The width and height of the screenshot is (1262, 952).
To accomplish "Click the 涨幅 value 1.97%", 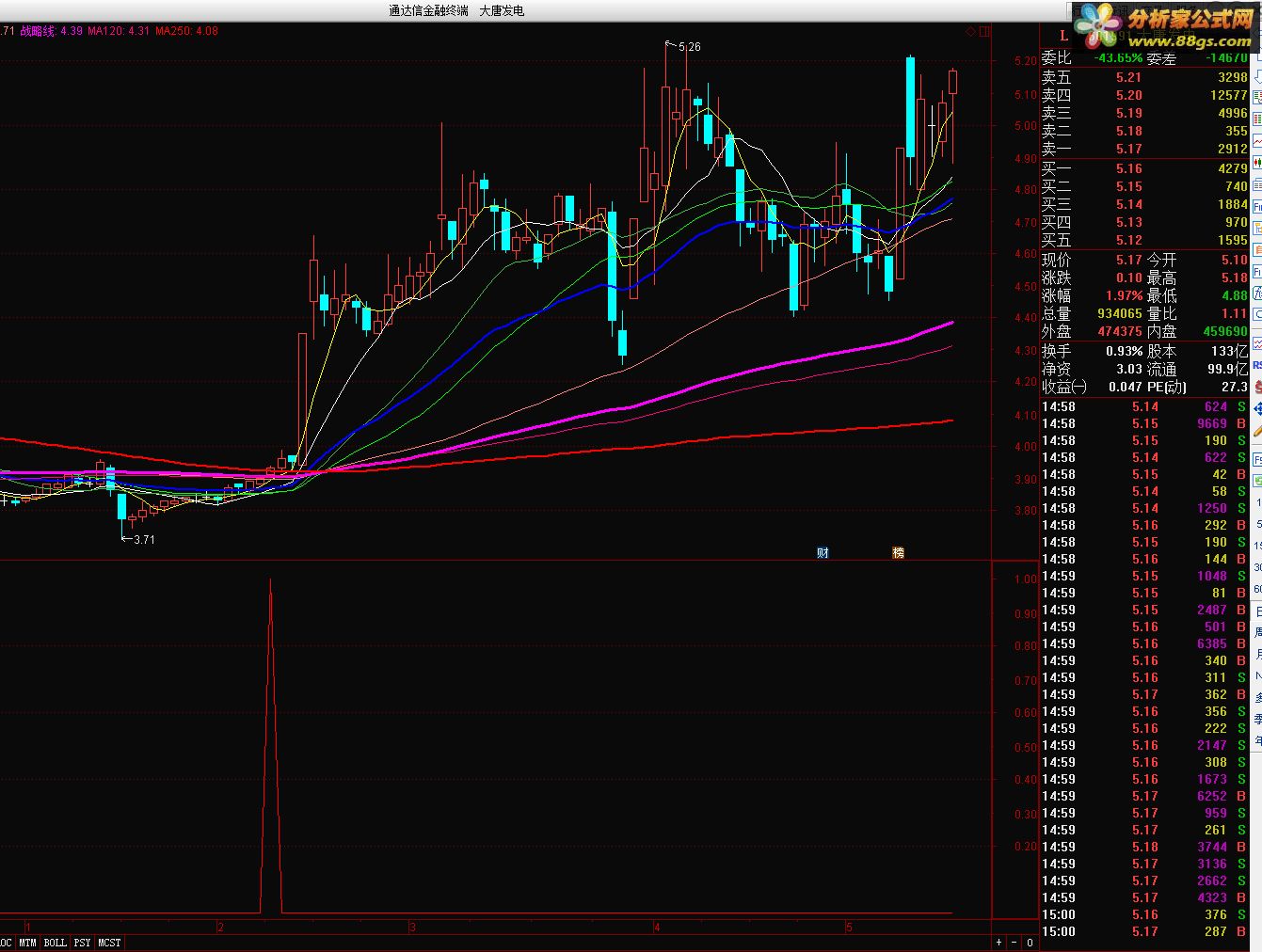I will point(1124,295).
